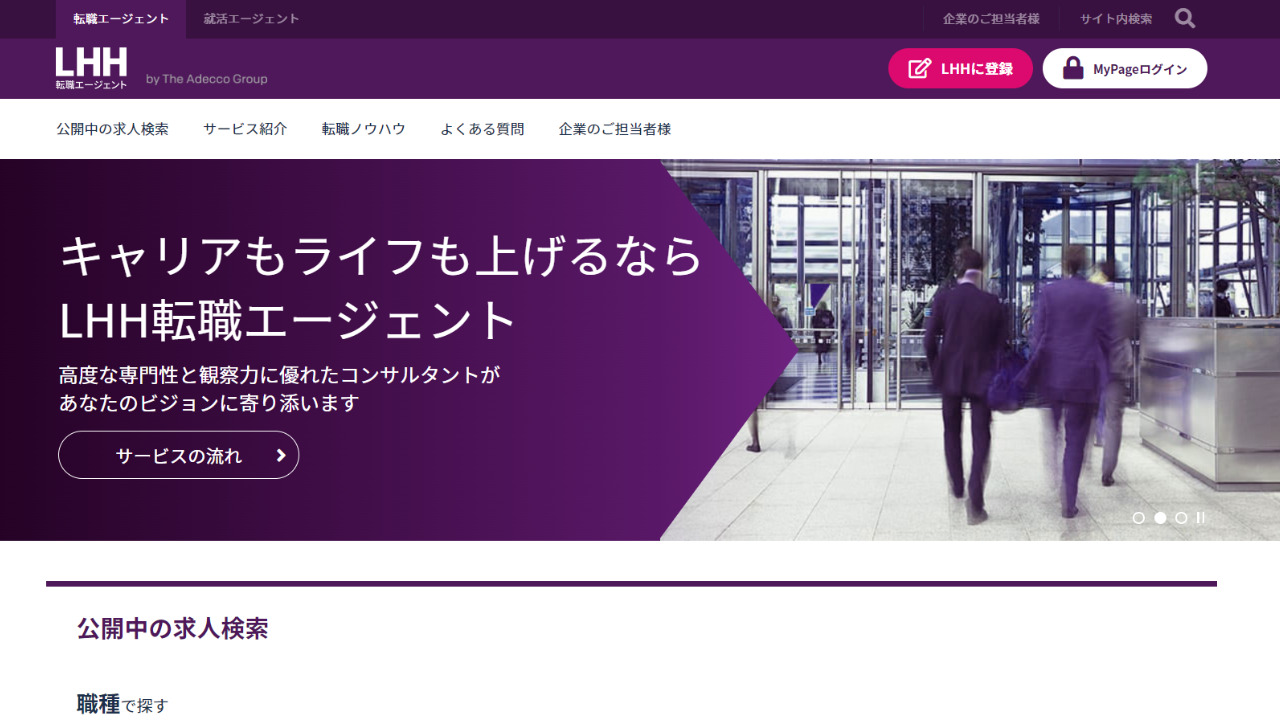Screen dimensions: 1280x720
Task: Click the top bar 企業のご担当者様 link
Action: click(x=991, y=19)
